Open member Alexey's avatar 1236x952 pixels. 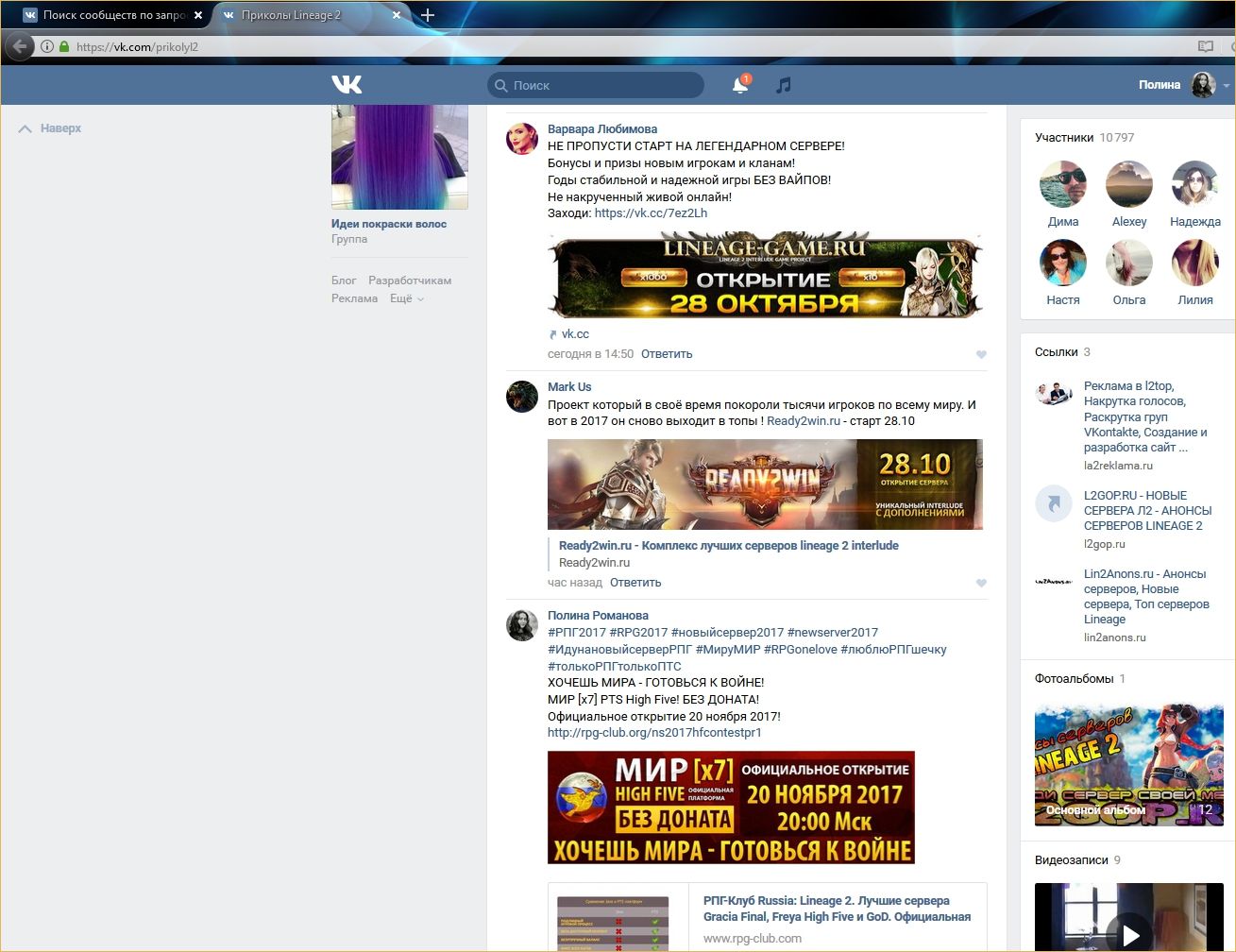pos(1129,184)
